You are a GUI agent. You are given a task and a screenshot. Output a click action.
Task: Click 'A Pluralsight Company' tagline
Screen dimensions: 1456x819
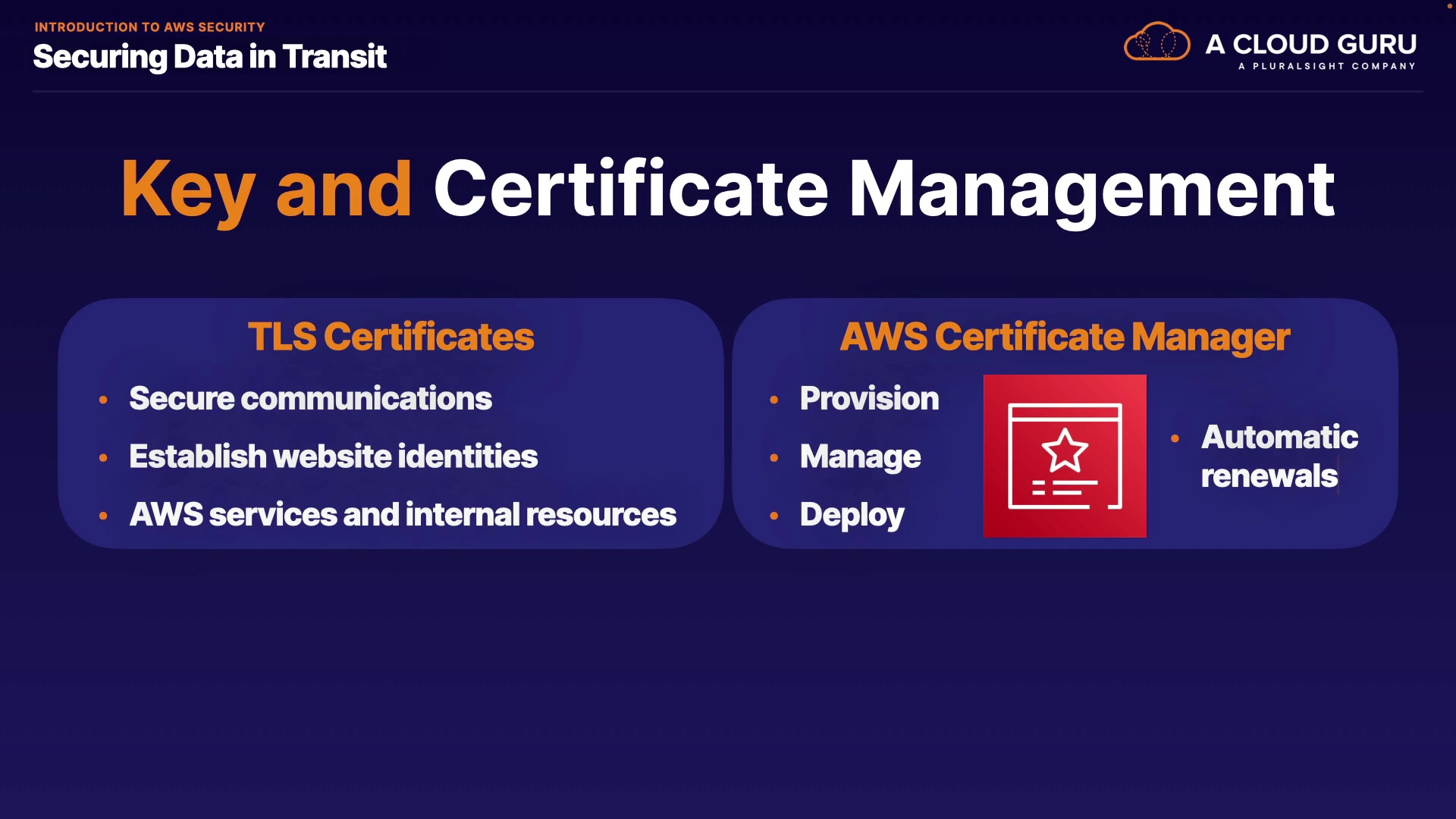[1326, 67]
